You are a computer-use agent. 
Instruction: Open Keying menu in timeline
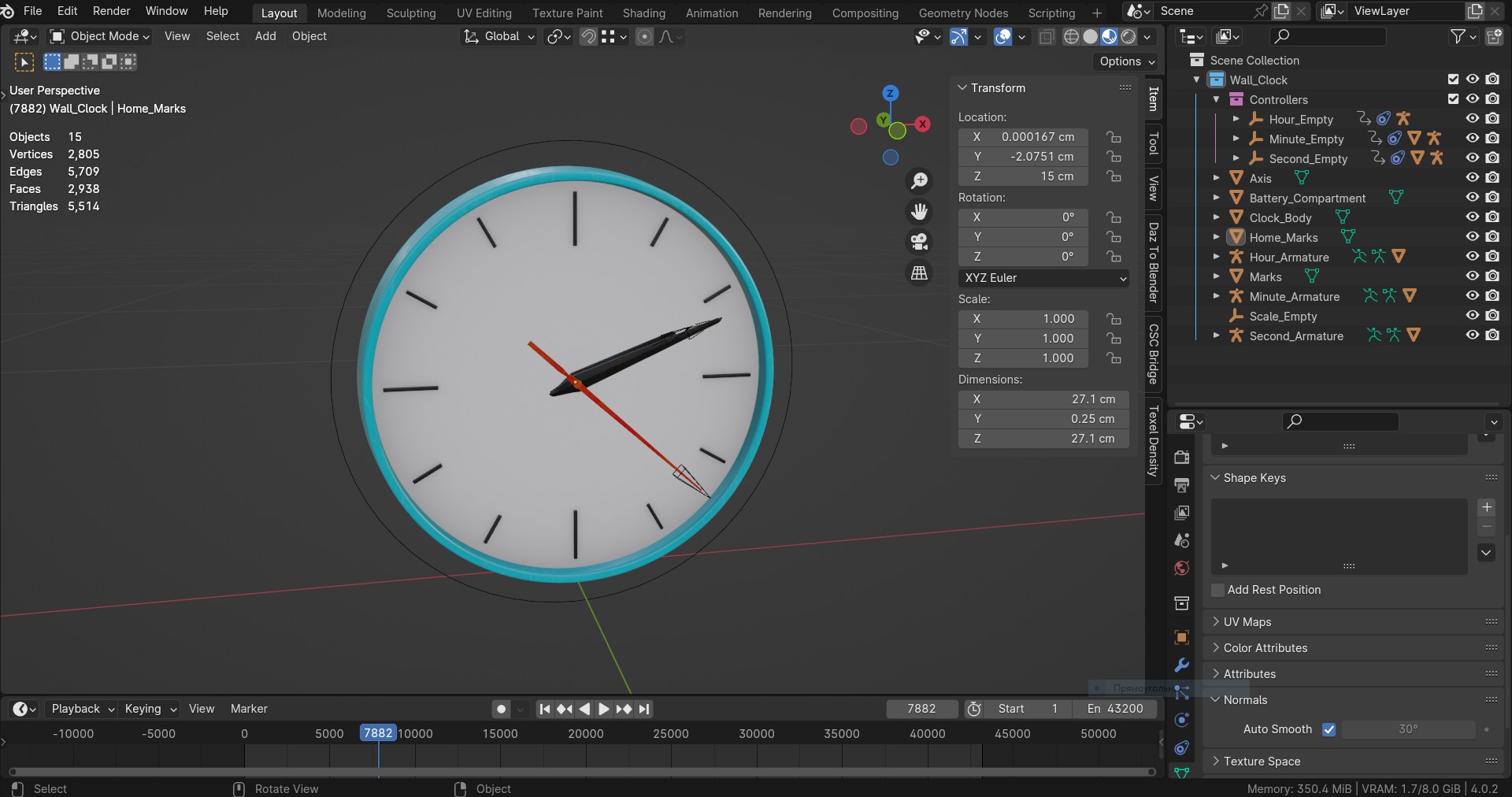(150, 710)
